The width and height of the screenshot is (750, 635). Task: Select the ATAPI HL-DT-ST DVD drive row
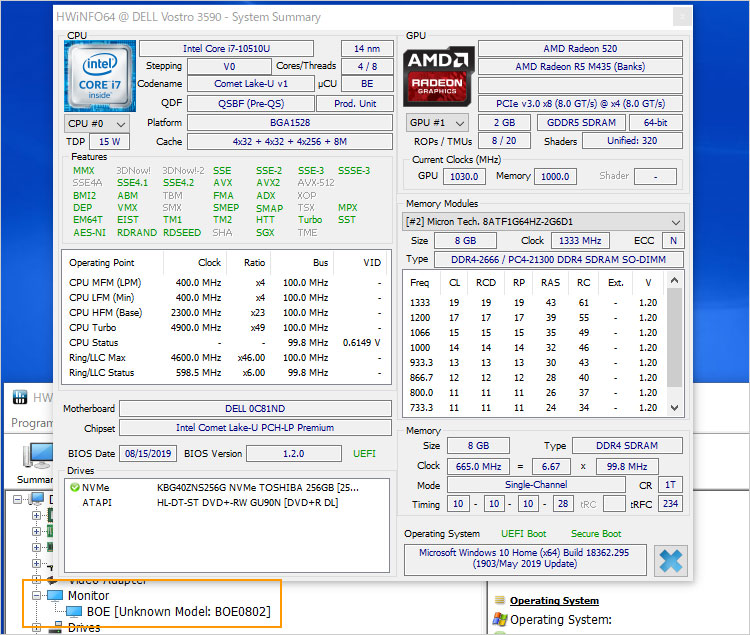pos(227,503)
